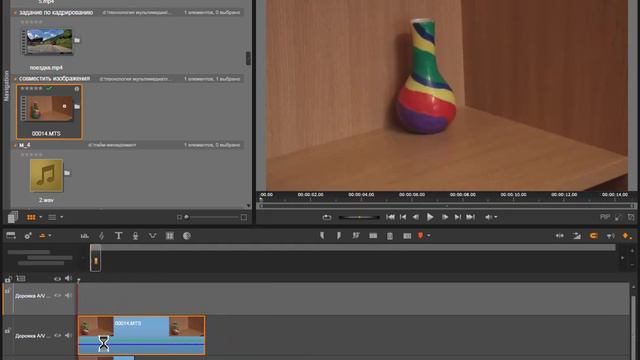Collapse the 'задание по кадрированию' group

(x=16, y=13)
